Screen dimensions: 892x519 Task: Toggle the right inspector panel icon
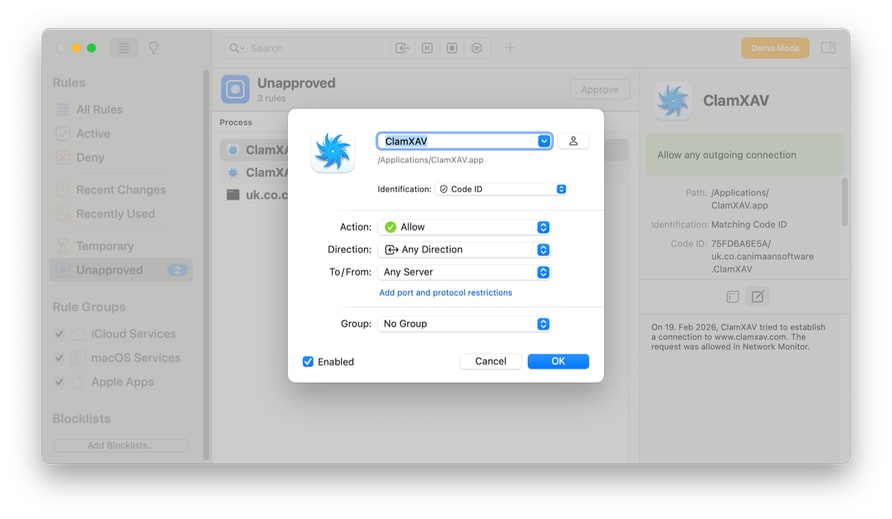[828, 48]
